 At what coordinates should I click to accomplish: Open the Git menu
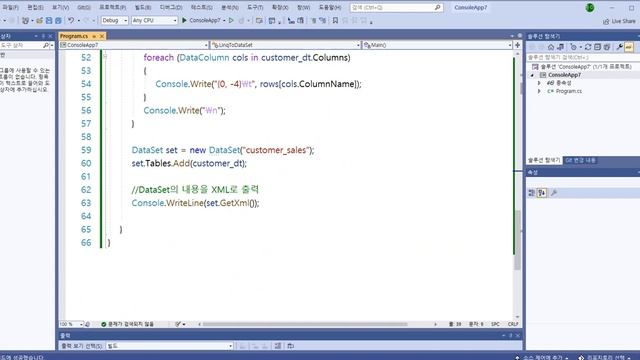[x=84, y=7]
